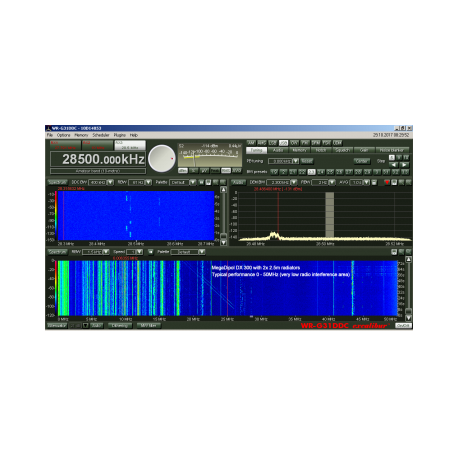Image resolution: width=458 pixels, height=458 pixels.
Task: Click the On/Off power button
Action: coord(403,325)
